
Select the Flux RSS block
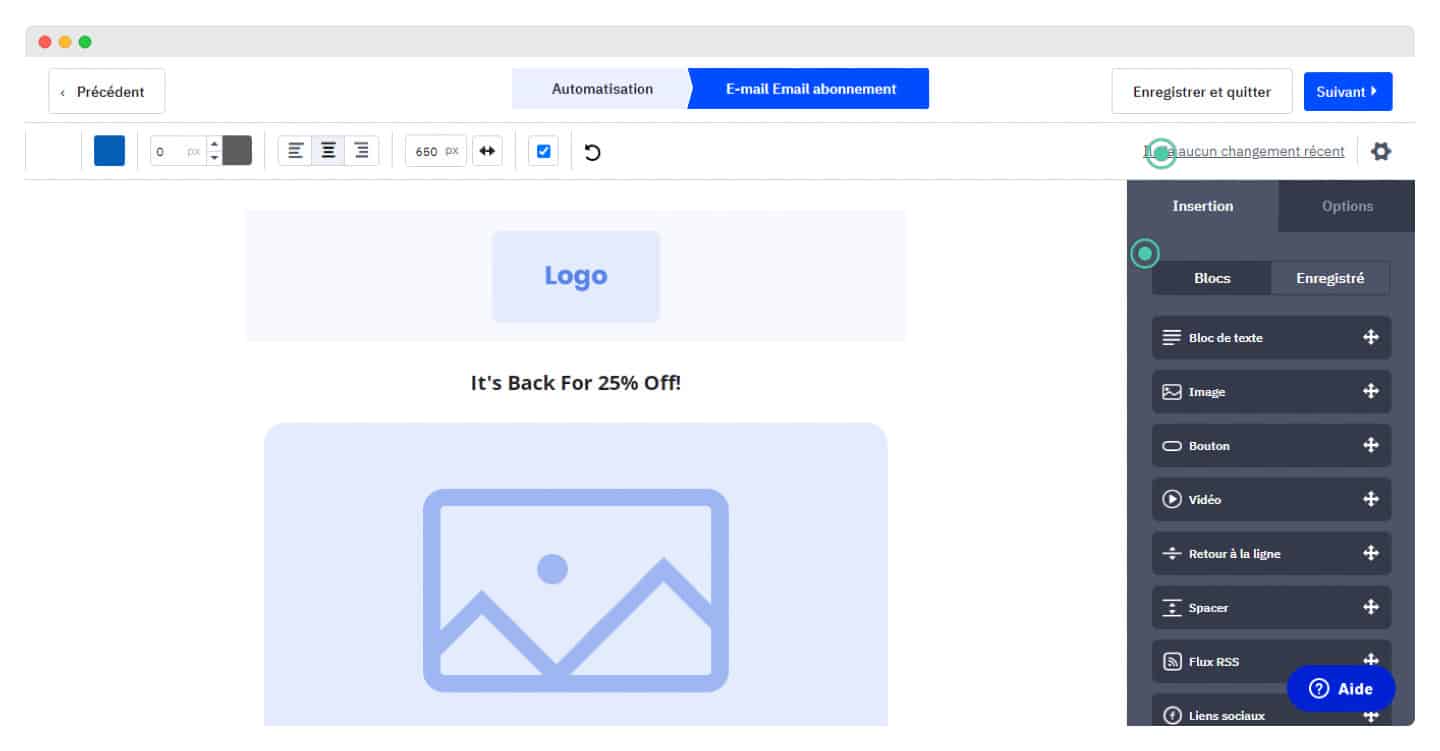(x=1271, y=661)
